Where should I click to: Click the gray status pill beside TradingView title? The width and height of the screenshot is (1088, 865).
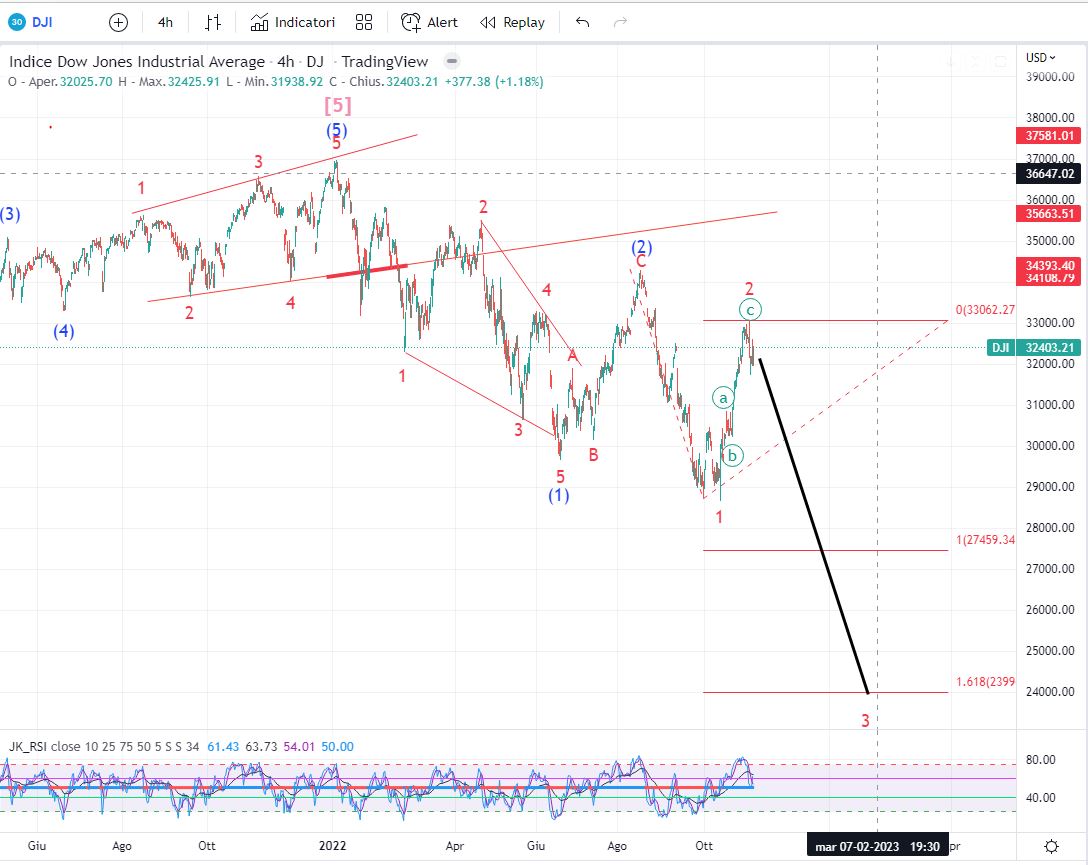(452, 61)
